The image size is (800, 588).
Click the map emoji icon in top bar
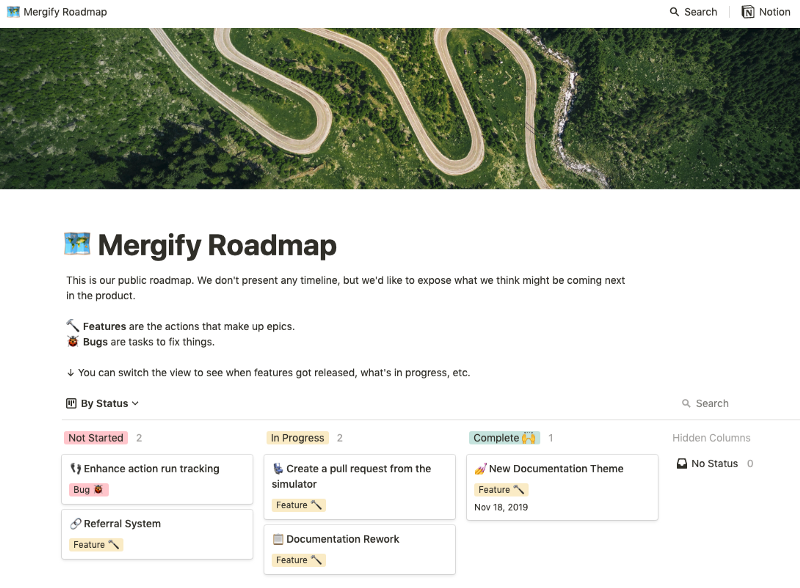click(x=13, y=12)
